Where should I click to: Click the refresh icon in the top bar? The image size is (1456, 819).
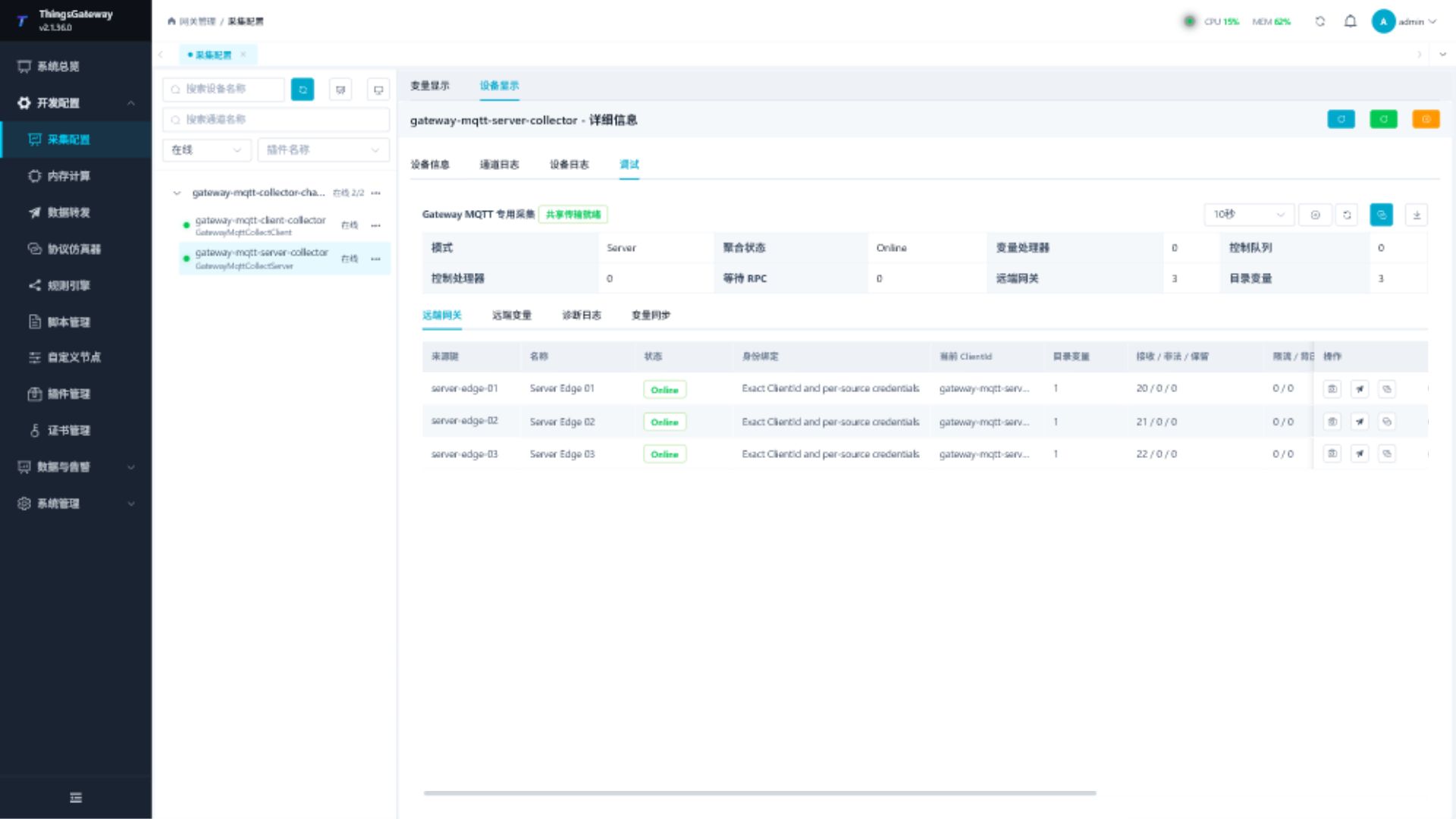coord(1320,21)
